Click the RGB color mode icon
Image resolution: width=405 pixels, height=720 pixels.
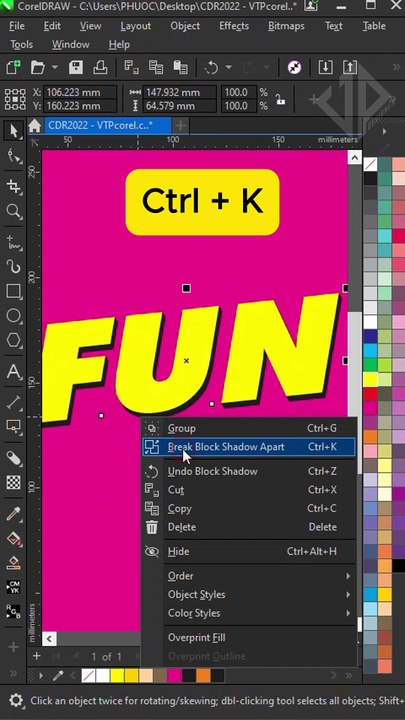click(x=13, y=611)
